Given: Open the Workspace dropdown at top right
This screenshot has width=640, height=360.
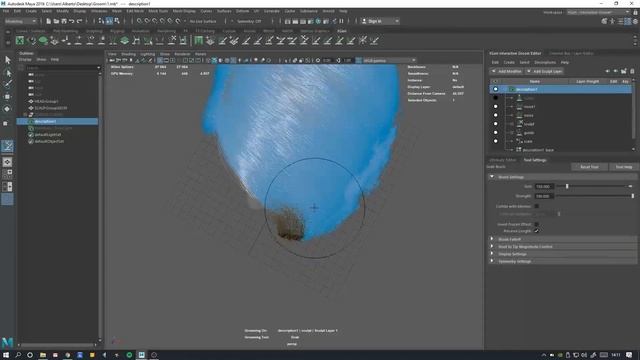Looking at the screenshot, I should (598, 12).
